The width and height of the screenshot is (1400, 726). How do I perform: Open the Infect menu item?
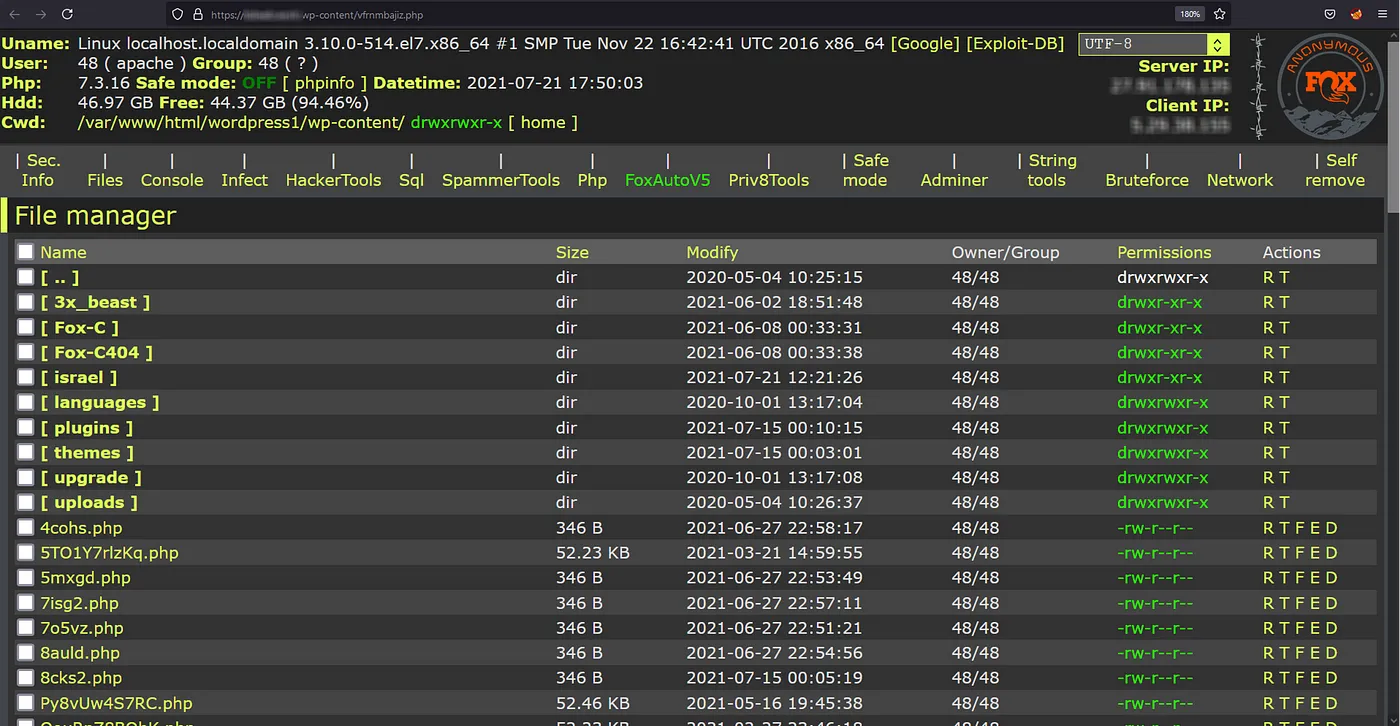(x=245, y=180)
